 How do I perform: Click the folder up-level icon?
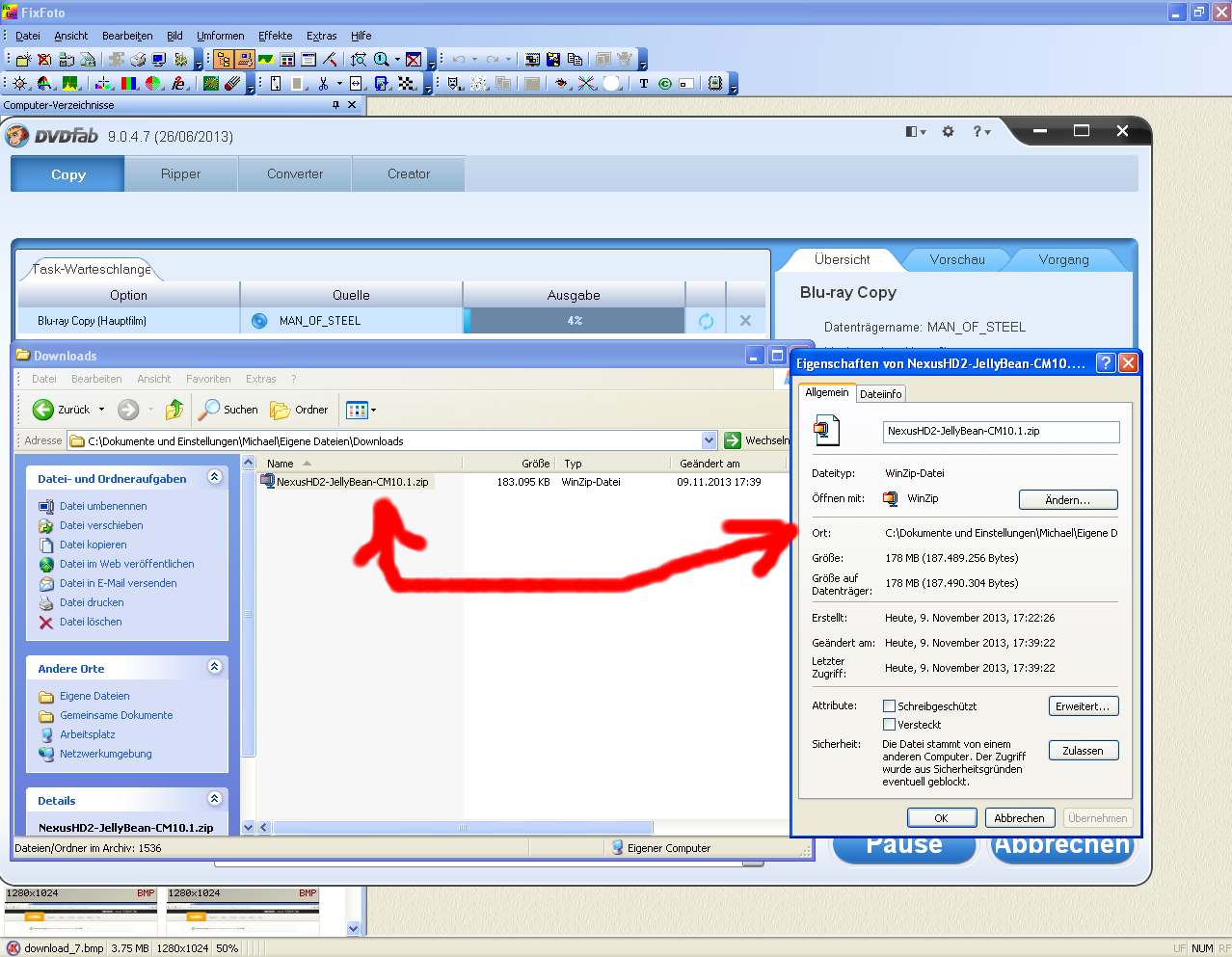click(x=174, y=410)
